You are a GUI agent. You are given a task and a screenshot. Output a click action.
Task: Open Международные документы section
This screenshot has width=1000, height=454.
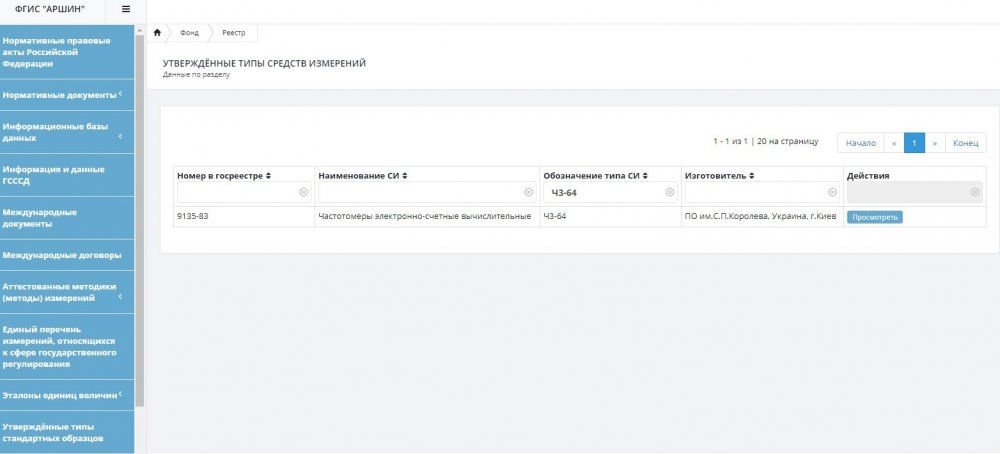(x=67, y=218)
